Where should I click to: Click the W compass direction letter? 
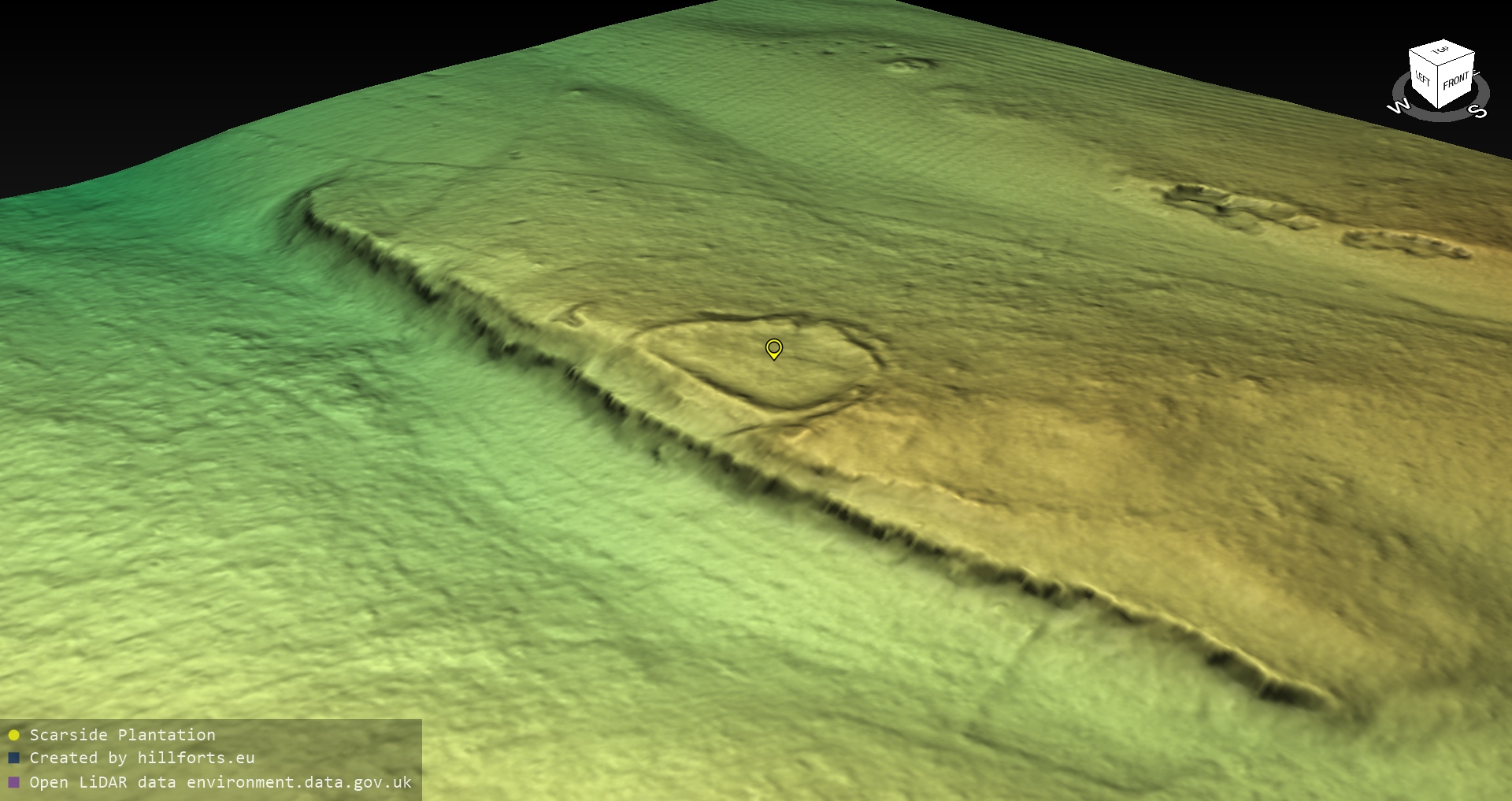pyautogui.click(x=1399, y=106)
